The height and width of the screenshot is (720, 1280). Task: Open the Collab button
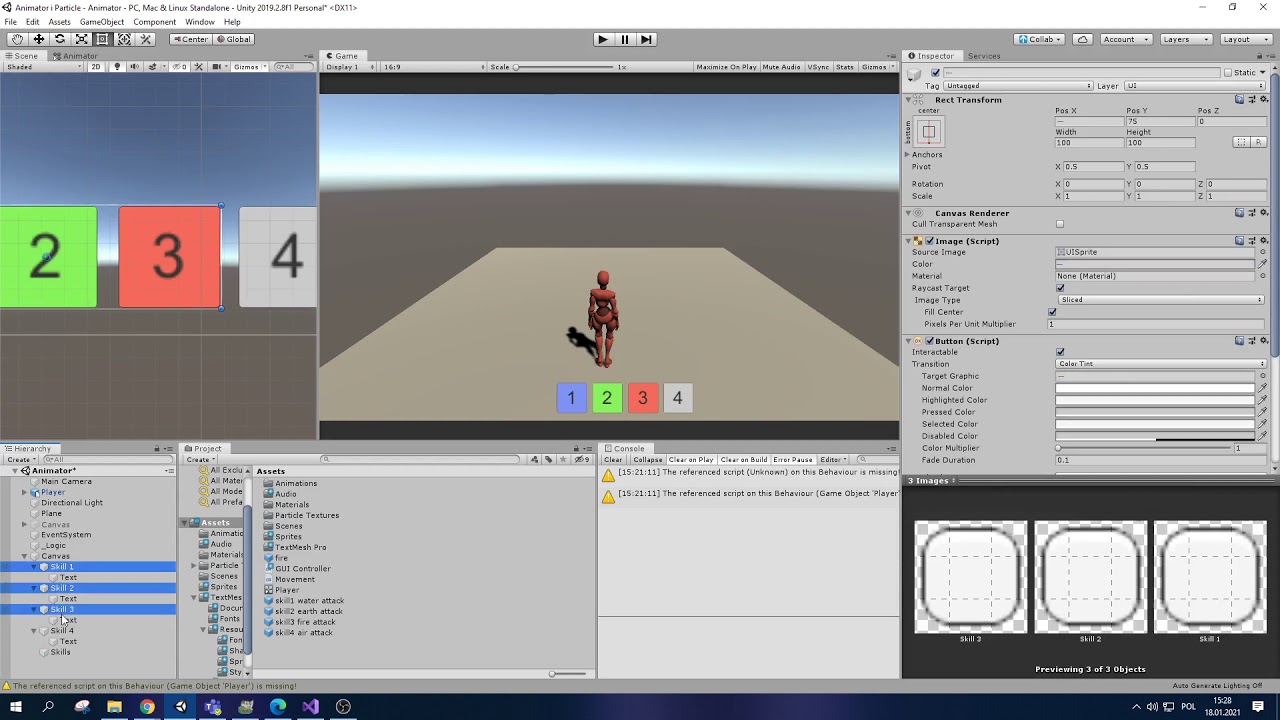(1038, 39)
